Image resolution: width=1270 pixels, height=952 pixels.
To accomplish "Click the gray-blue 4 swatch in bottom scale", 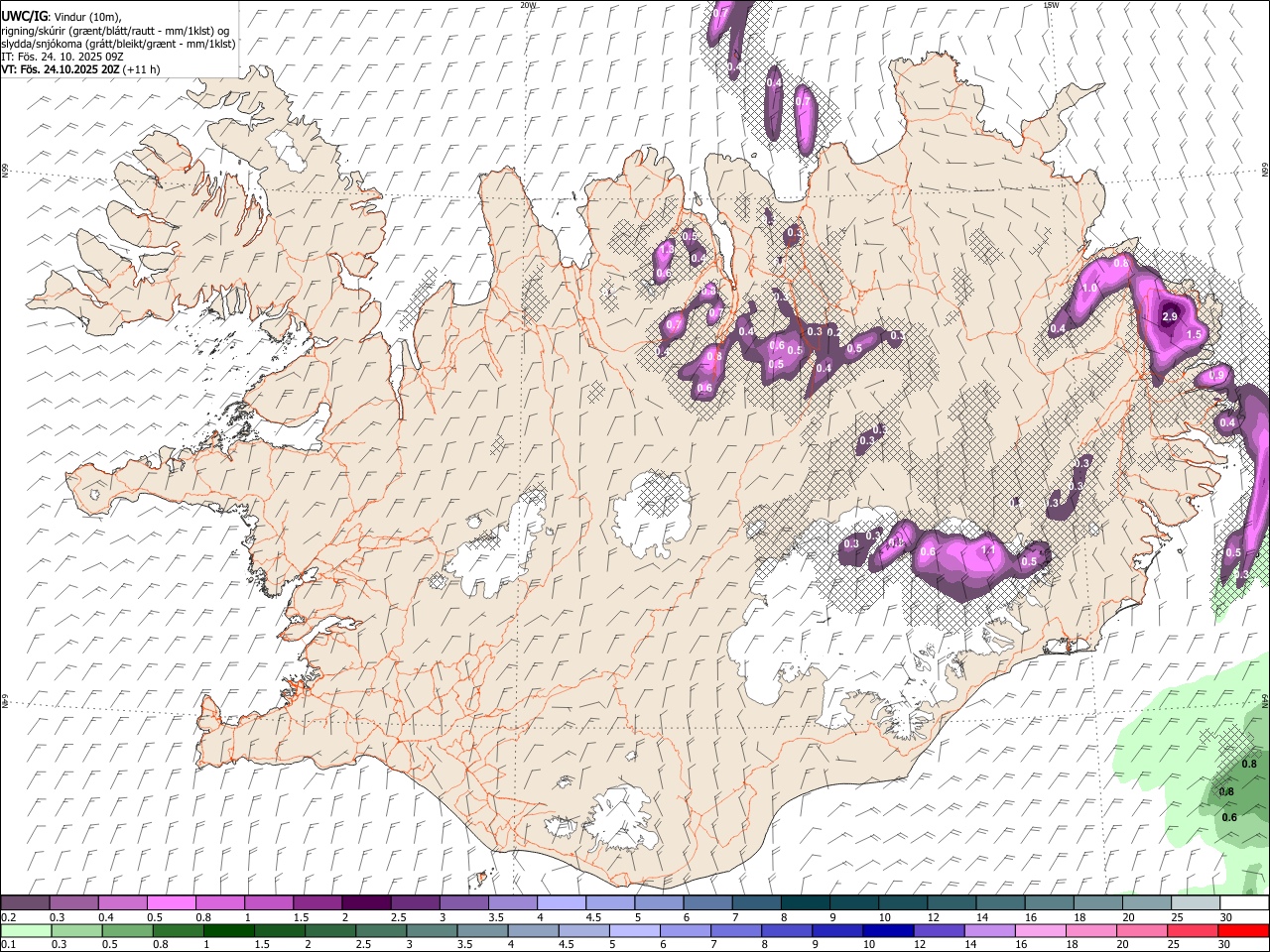I will (533, 931).
